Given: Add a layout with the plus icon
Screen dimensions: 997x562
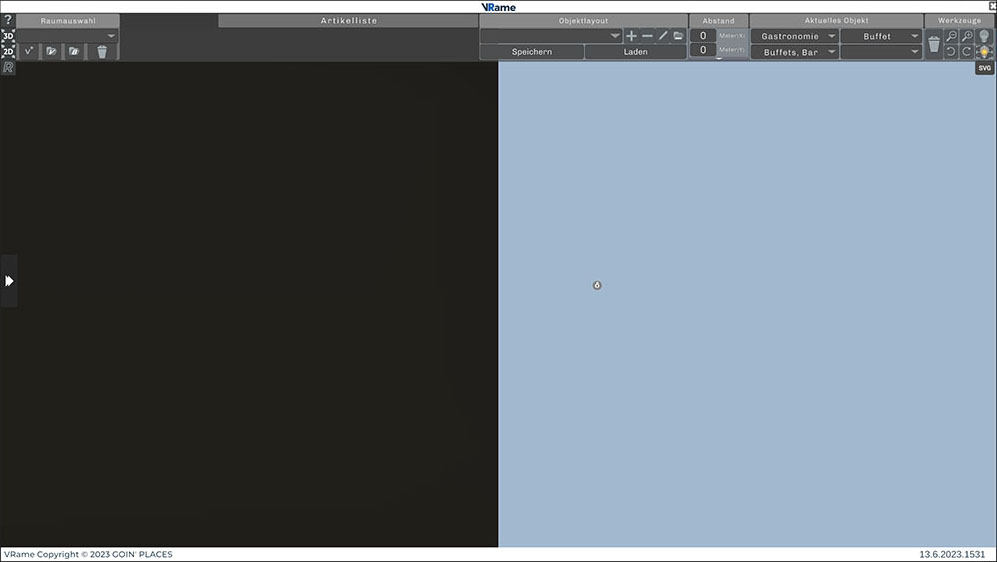Looking at the screenshot, I should click(x=631, y=36).
